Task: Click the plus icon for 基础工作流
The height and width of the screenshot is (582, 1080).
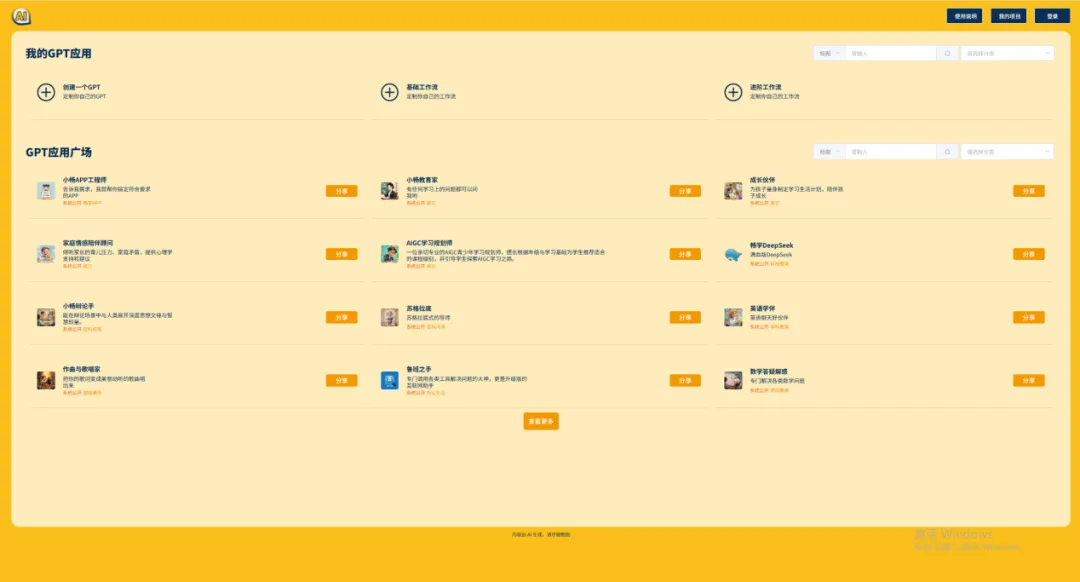Action: (389, 92)
